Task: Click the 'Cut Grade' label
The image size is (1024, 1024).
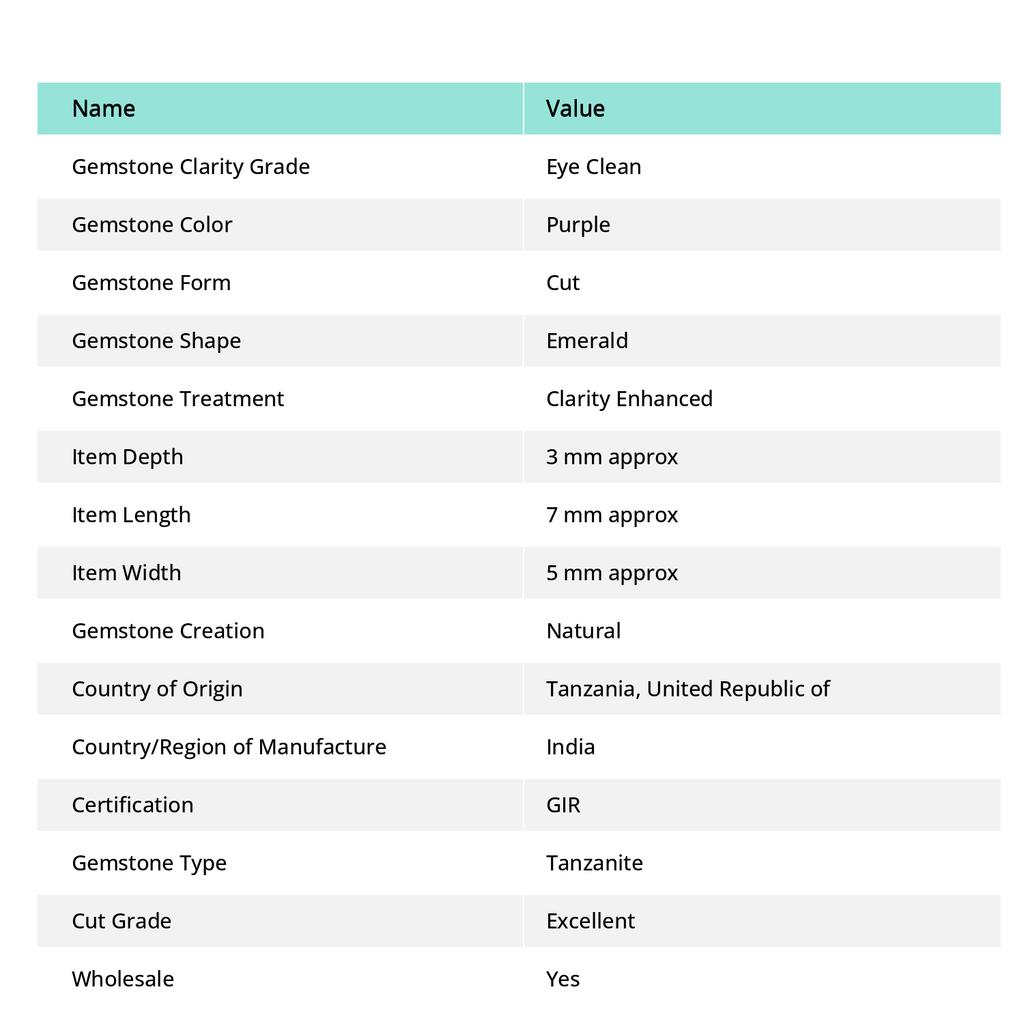Action: coord(121,920)
